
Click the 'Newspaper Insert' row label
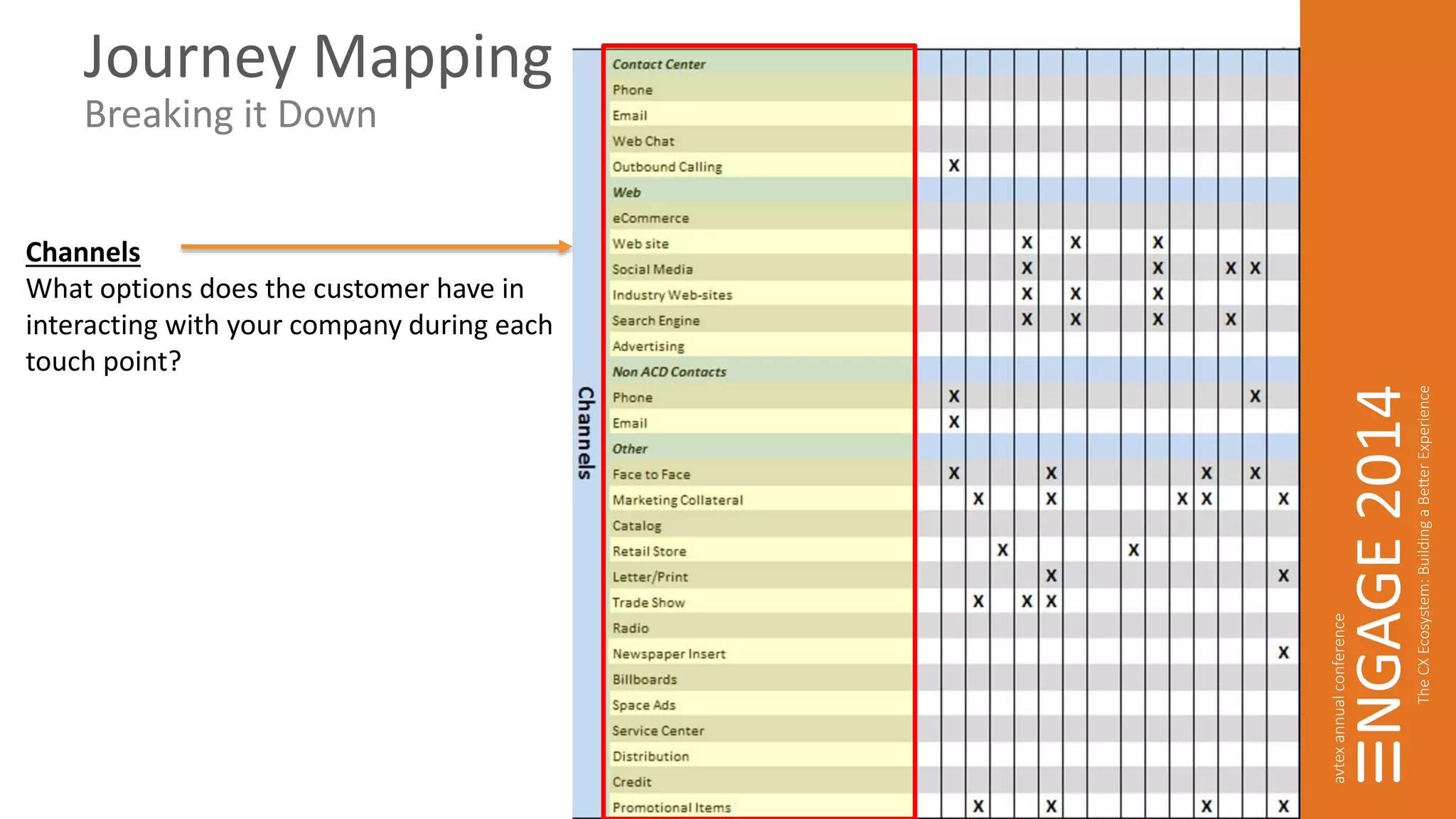pyautogui.click(x=669, y=653)
